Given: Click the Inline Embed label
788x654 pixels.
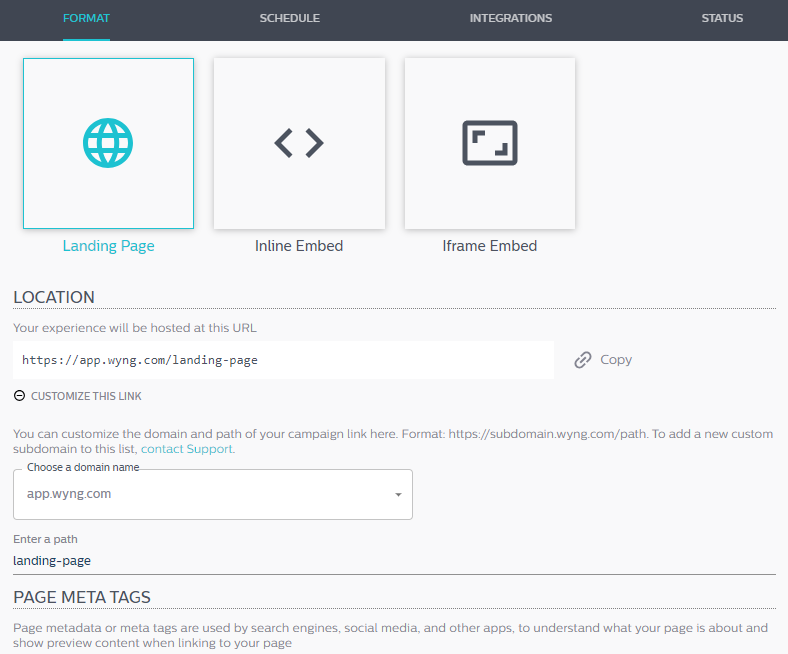Looking at the screenshot, I should pyautogui.click(x=299, y=246).
